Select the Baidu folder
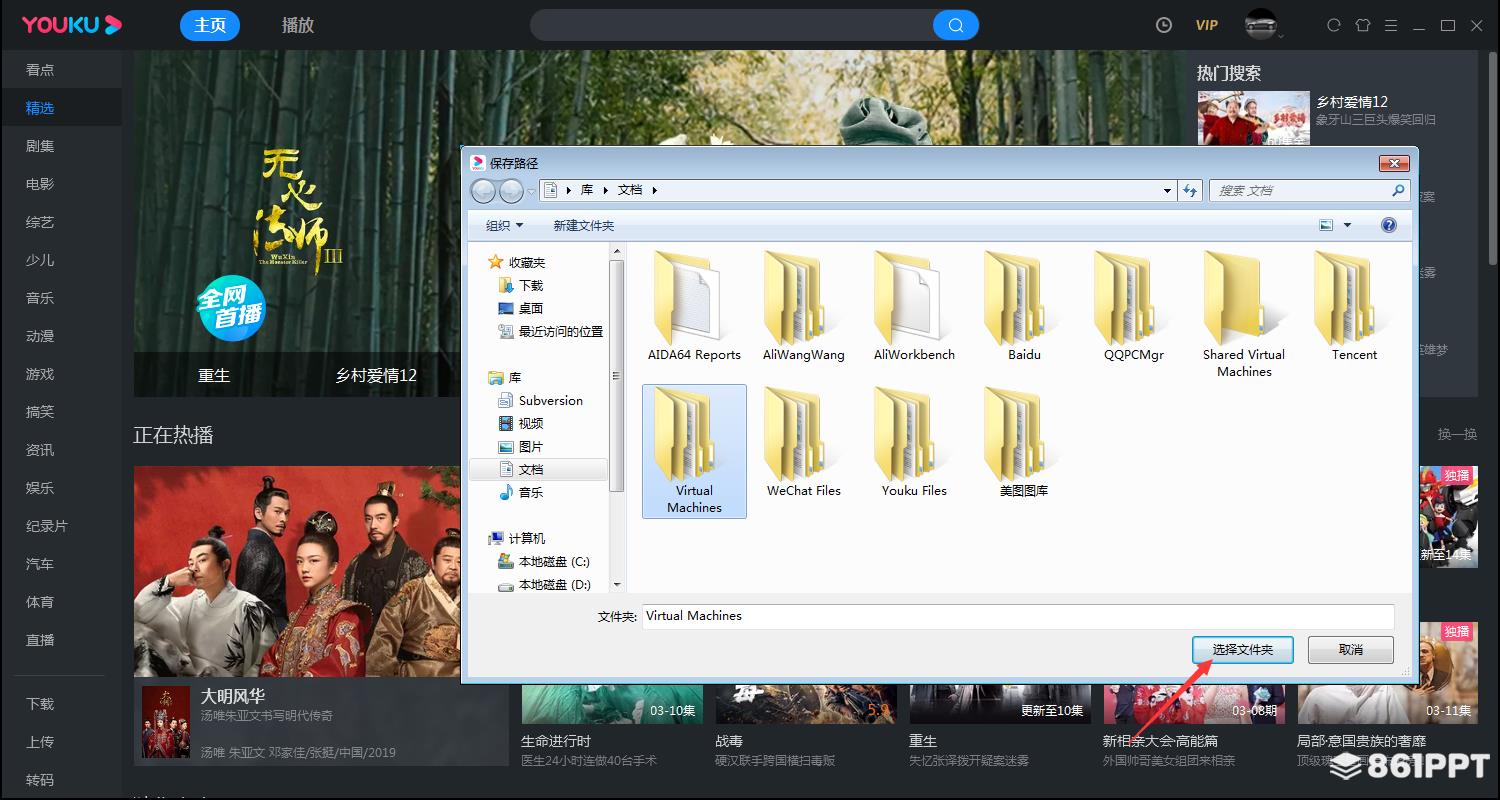Image resolution: width=1500 pixels, height=800 pixels. coord(1024,307)
